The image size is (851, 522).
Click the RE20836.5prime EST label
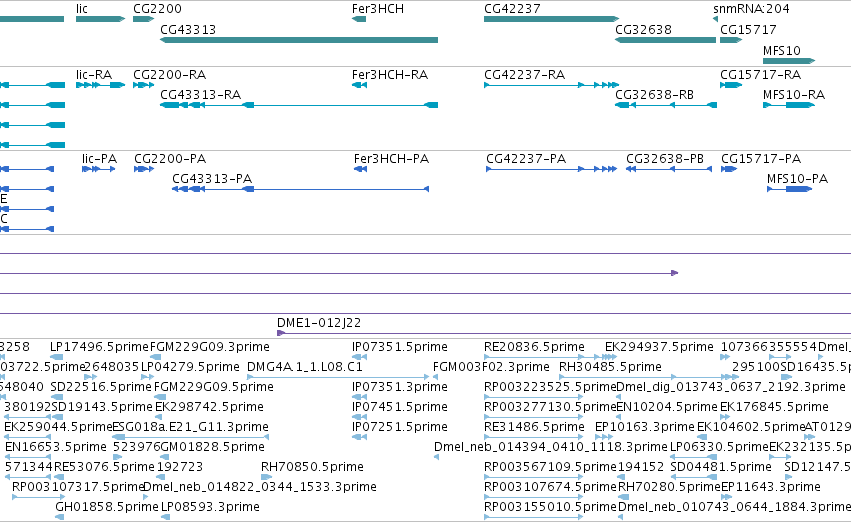534,346
